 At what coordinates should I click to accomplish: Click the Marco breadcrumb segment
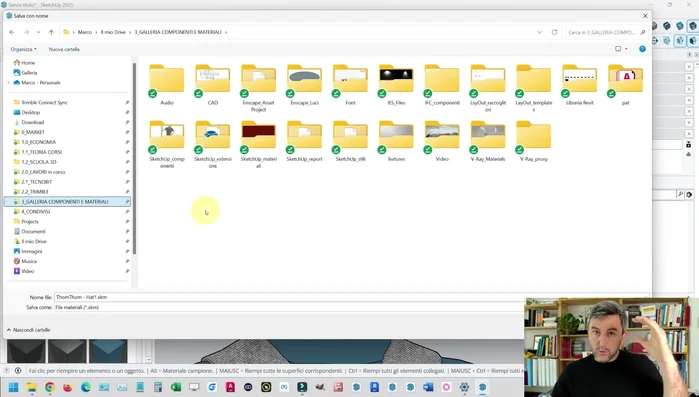click(x=85, y=32)
